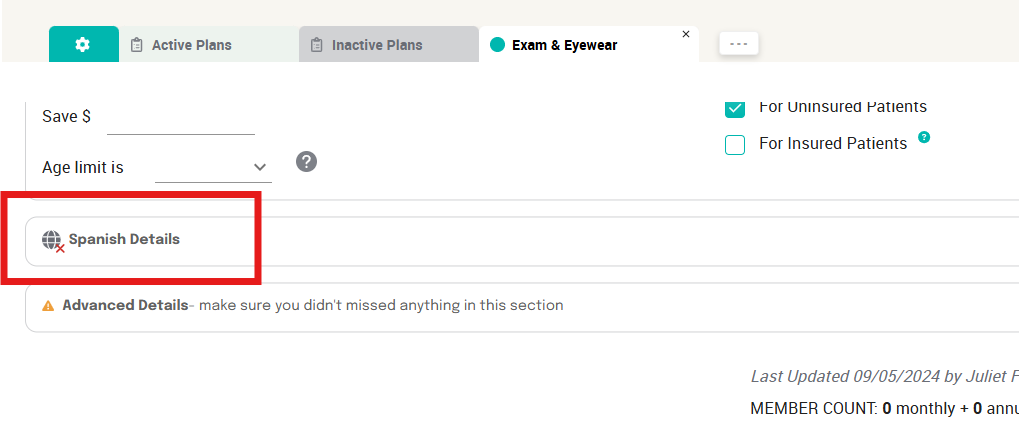Viewport: 1019px width, 425px height.
Task: Click the teal help icon for Insured Patients
Action: coord(924,137)
